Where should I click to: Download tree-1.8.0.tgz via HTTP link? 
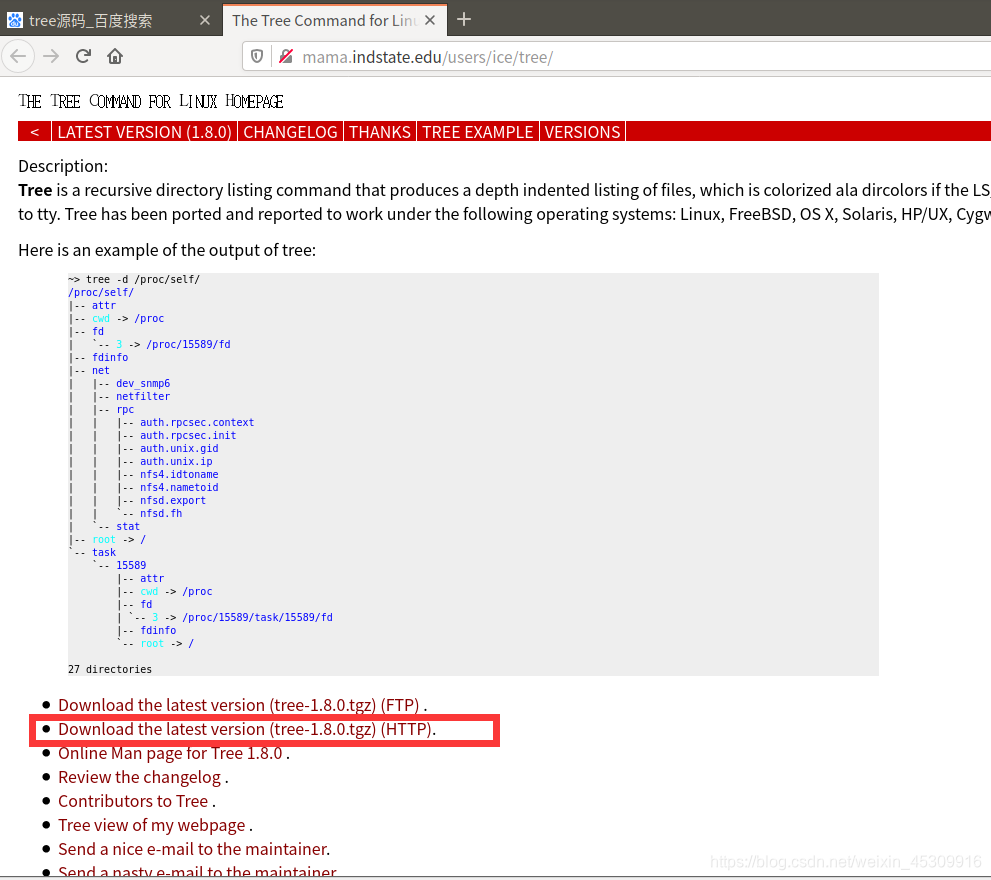[x=245, y=729]
